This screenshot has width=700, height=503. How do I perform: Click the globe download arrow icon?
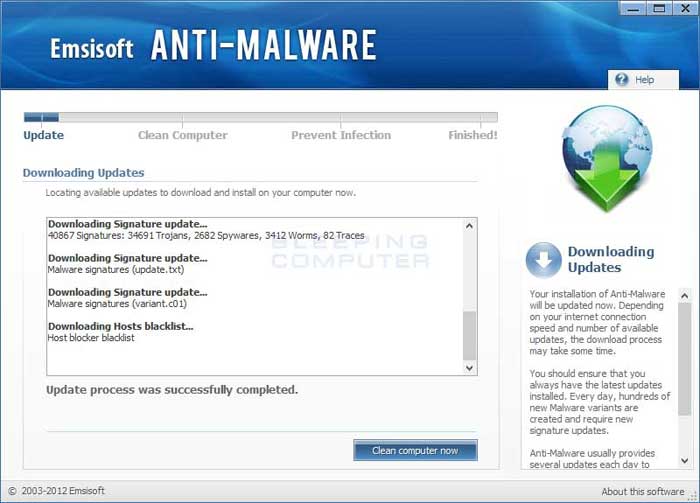click(607, 159)
